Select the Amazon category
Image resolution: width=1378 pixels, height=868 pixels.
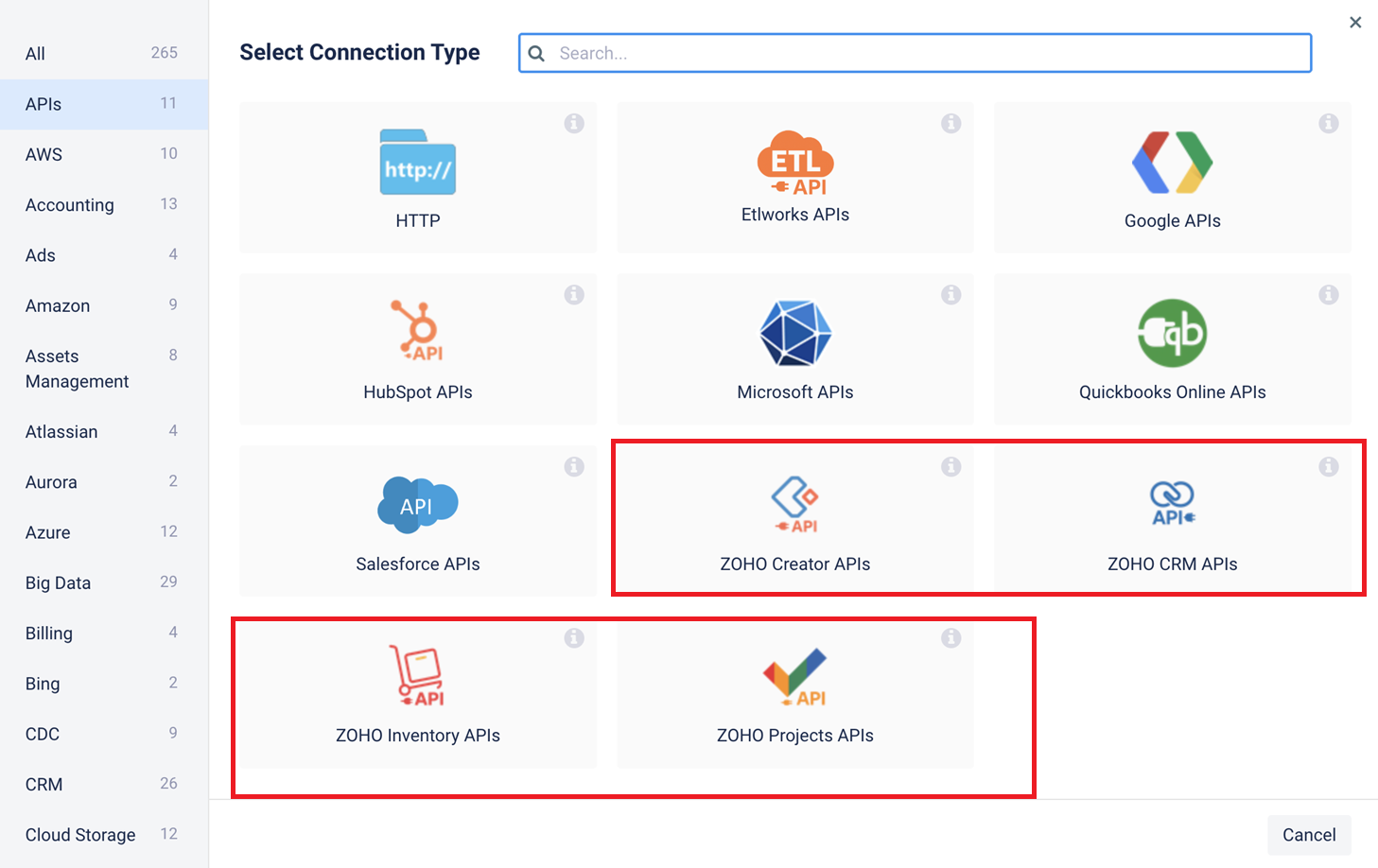click(x=104, y=305)
